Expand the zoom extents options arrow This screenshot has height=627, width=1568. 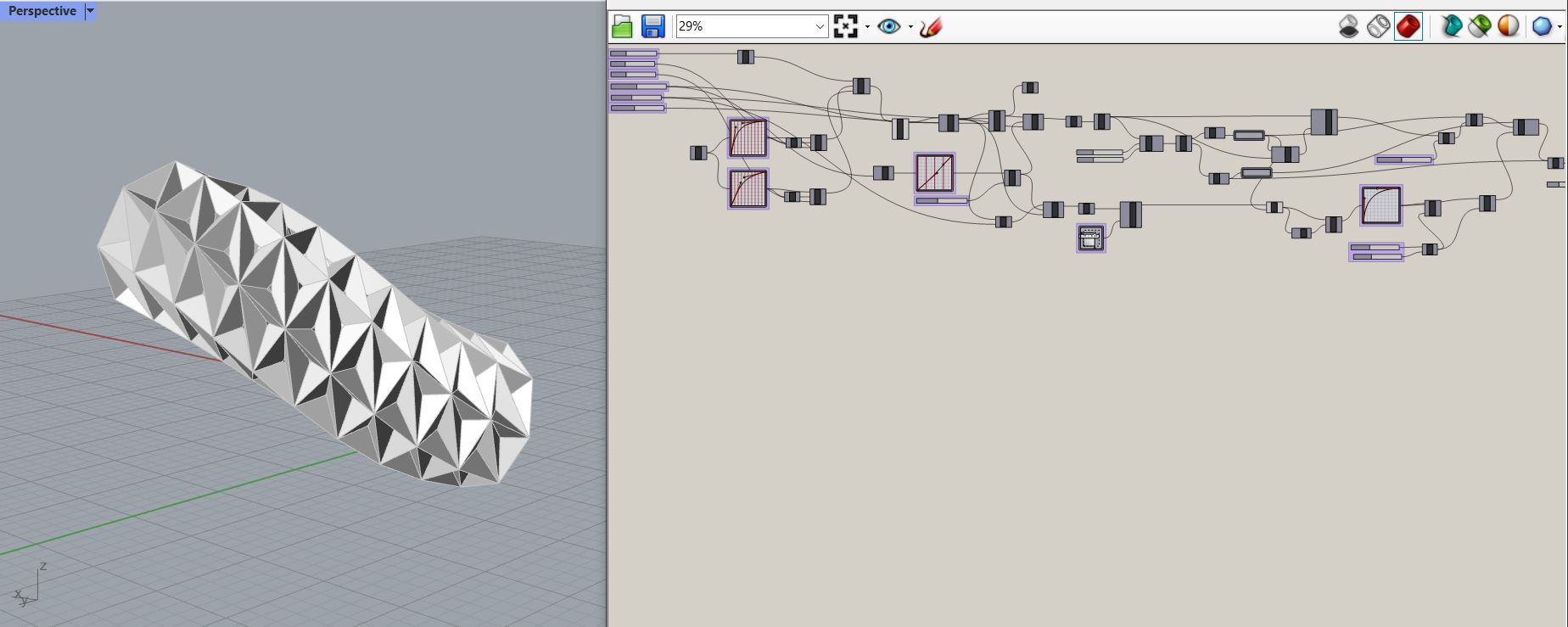tap(867, 27)
